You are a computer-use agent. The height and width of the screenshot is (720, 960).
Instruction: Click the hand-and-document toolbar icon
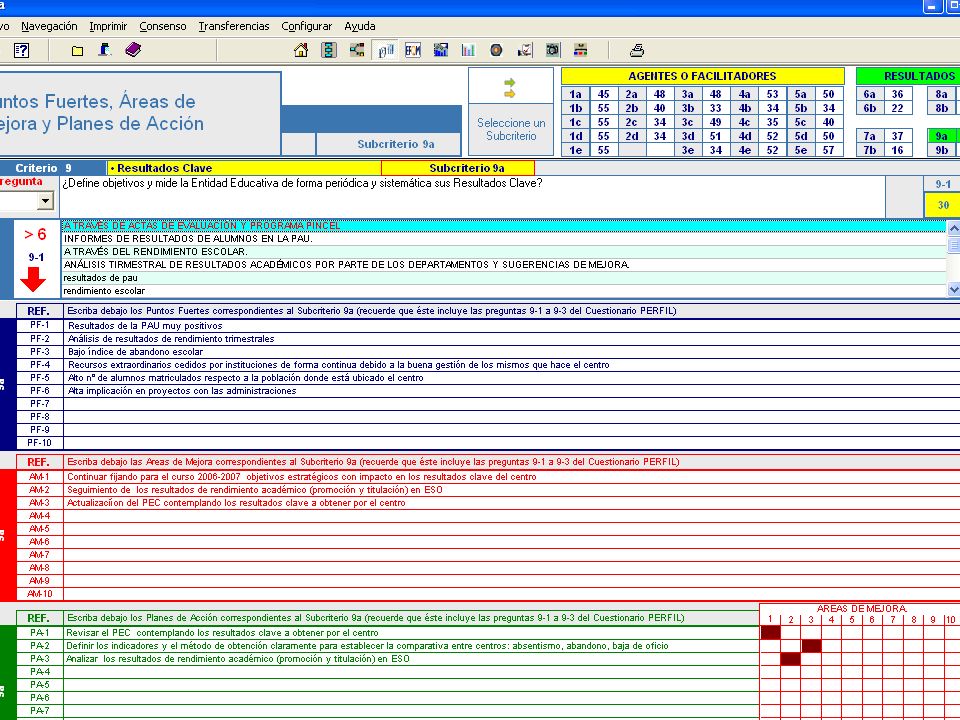tap(525, 50)
